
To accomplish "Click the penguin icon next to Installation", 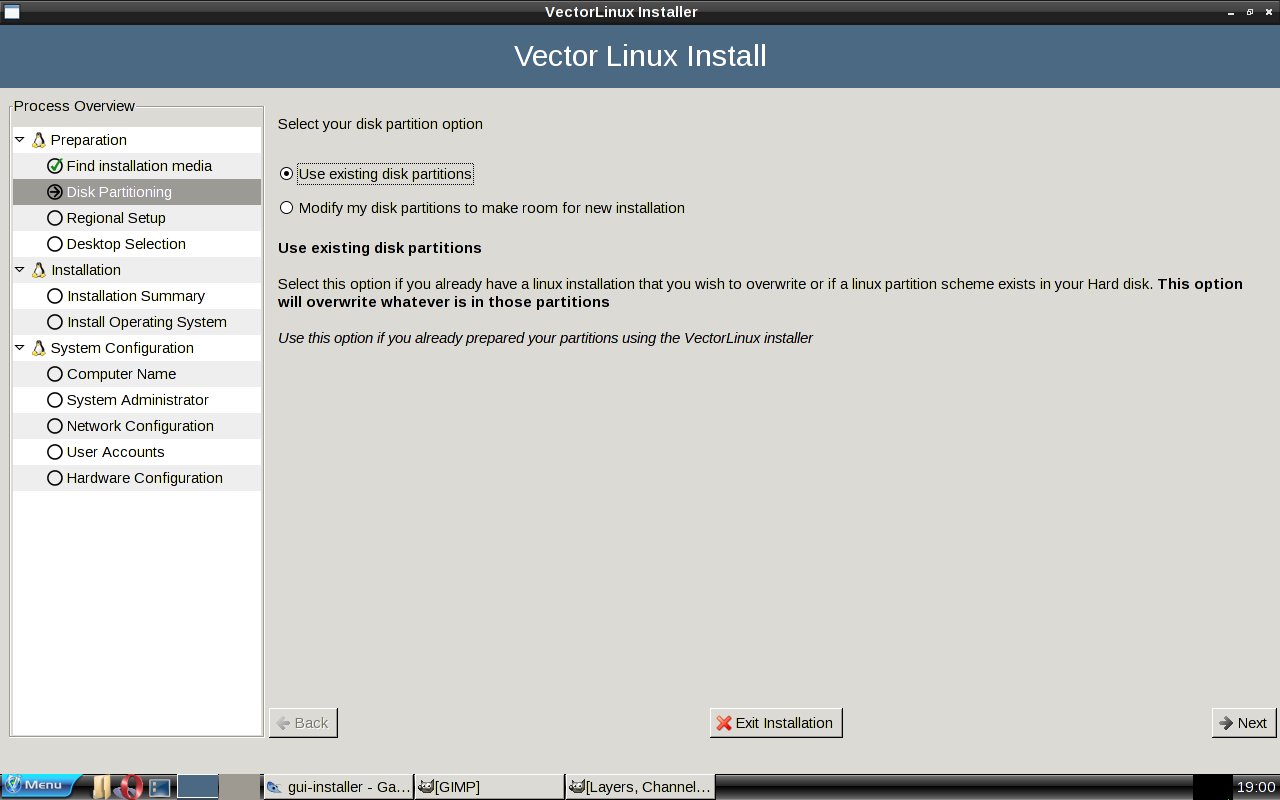I will pyautogui.click(x=39, y=270).
